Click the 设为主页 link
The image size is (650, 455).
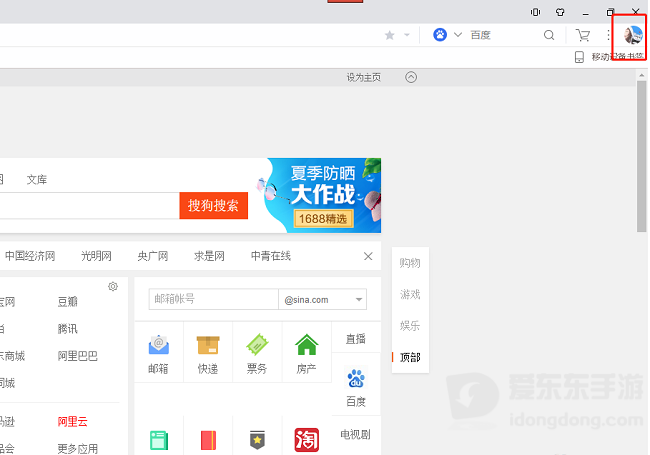[x=364, y=77]
